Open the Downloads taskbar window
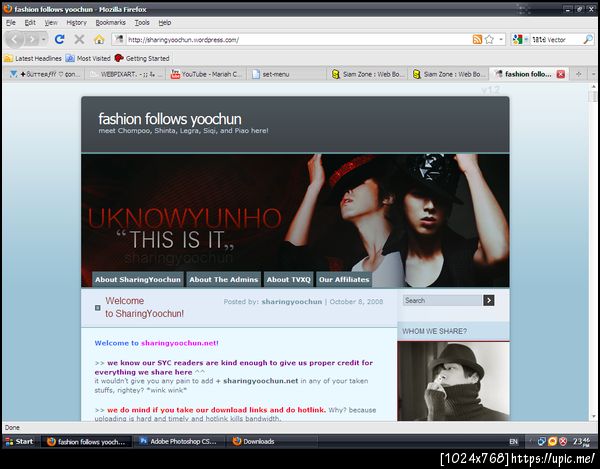The height and width of the screenshot is (469, 600). pyautogui.click(x=272, y=441)
